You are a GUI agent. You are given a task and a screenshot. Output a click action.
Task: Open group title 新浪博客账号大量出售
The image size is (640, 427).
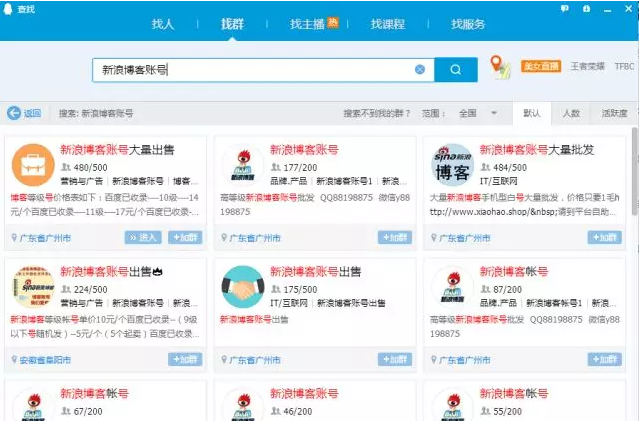click(118, 150)
